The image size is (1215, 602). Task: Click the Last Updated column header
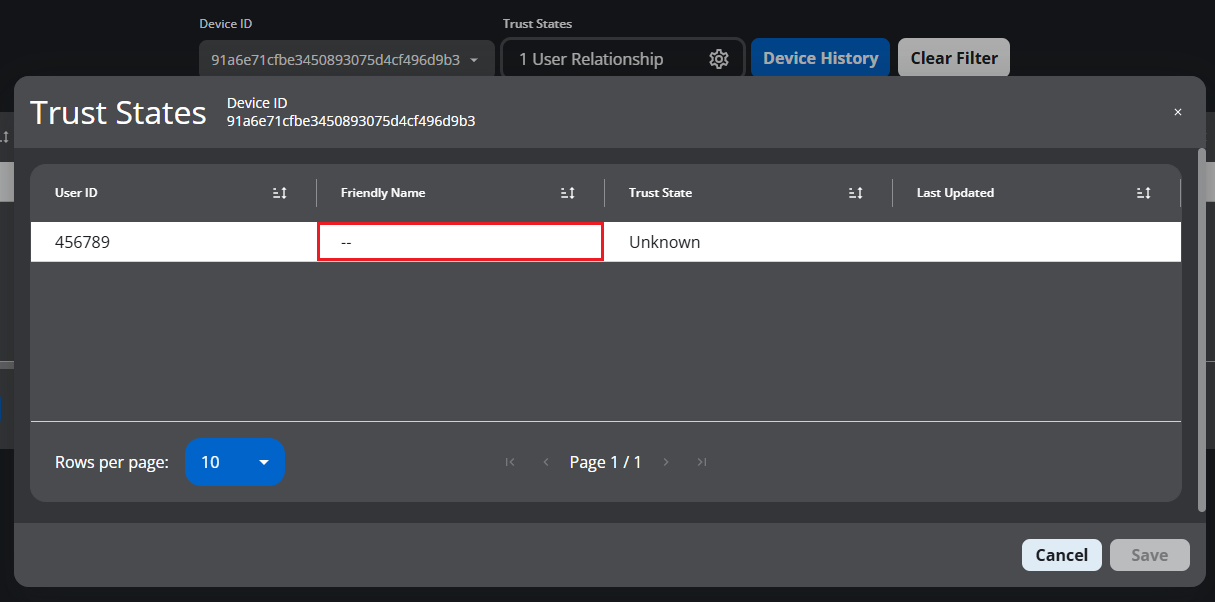(955, 193)
